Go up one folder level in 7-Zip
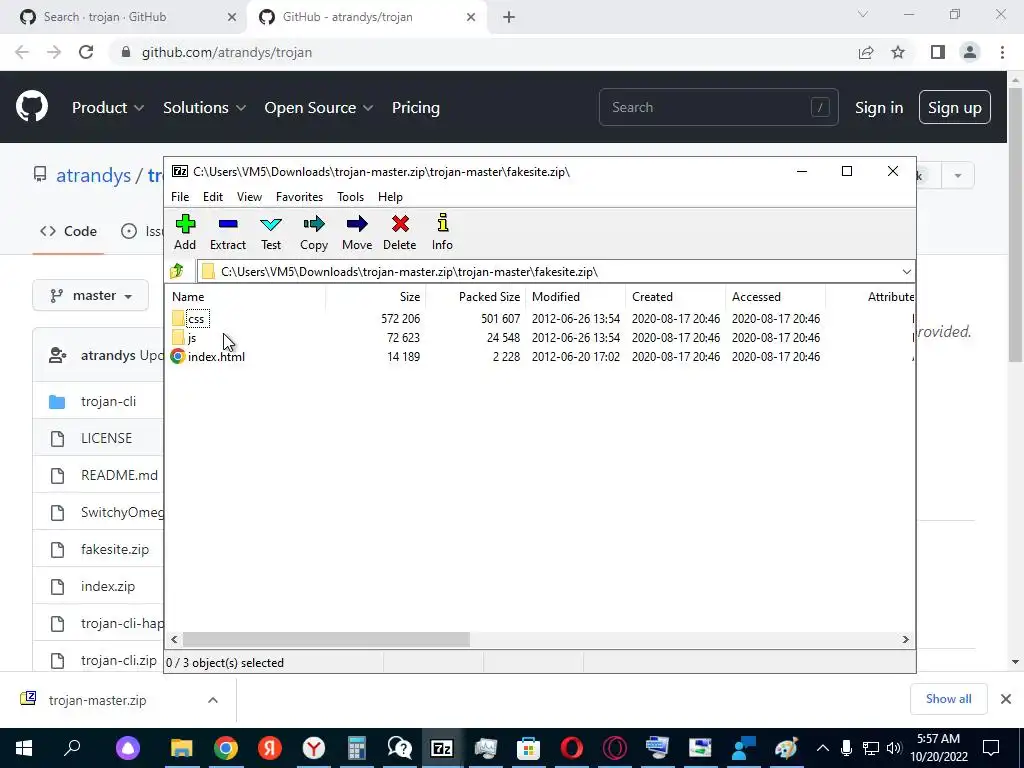 tap(177, 271)
